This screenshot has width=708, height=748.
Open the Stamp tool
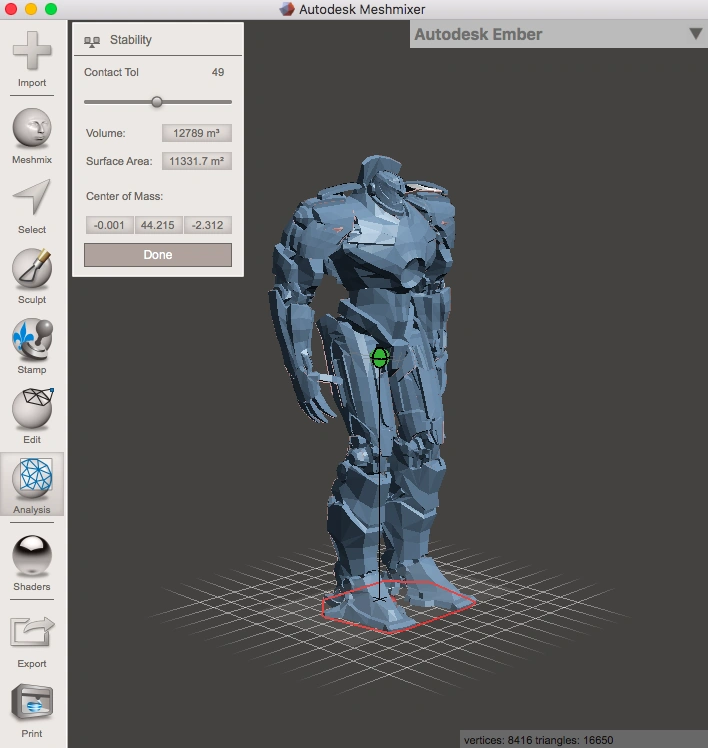point(32,339)
